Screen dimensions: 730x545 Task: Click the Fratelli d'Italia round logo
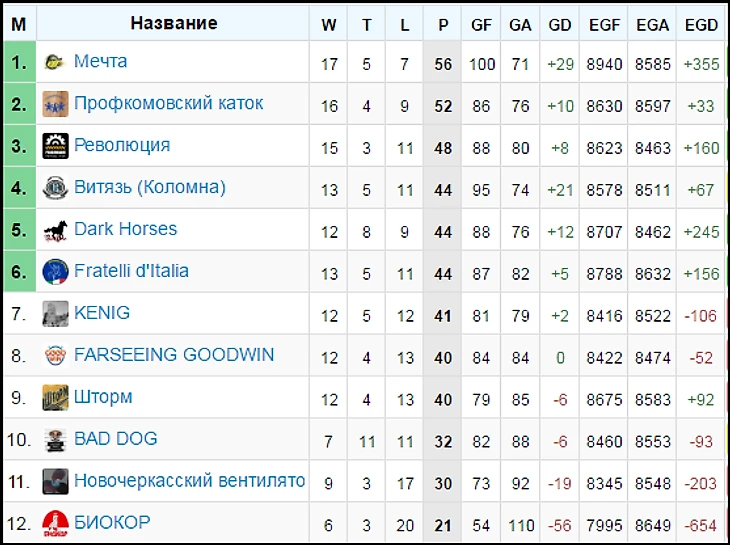(x=55, y=272)
